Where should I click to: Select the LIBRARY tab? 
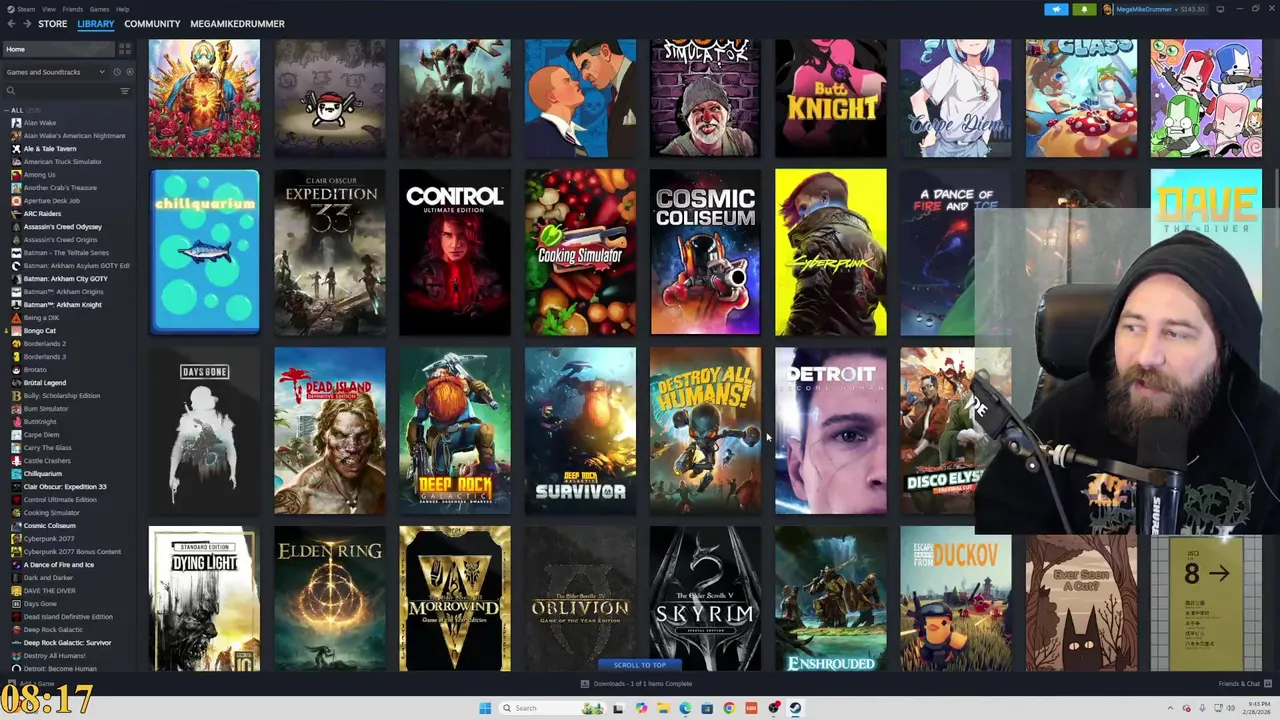pyautogui.click(x=96, y=23)
